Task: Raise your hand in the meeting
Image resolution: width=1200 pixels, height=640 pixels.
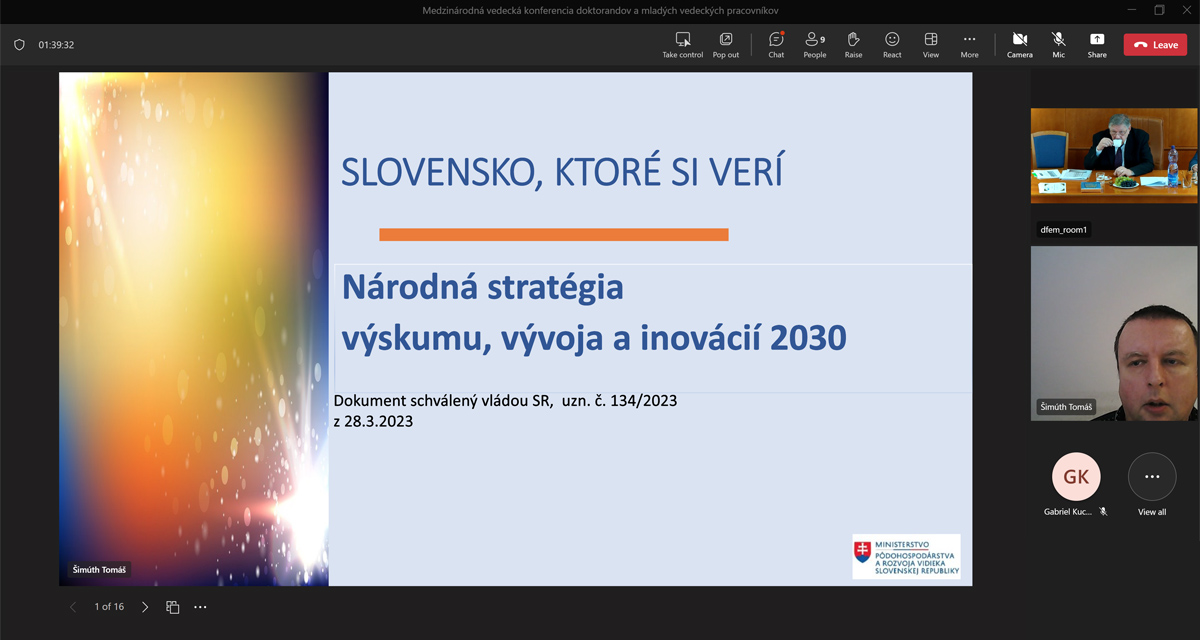Action: (853, 40)
